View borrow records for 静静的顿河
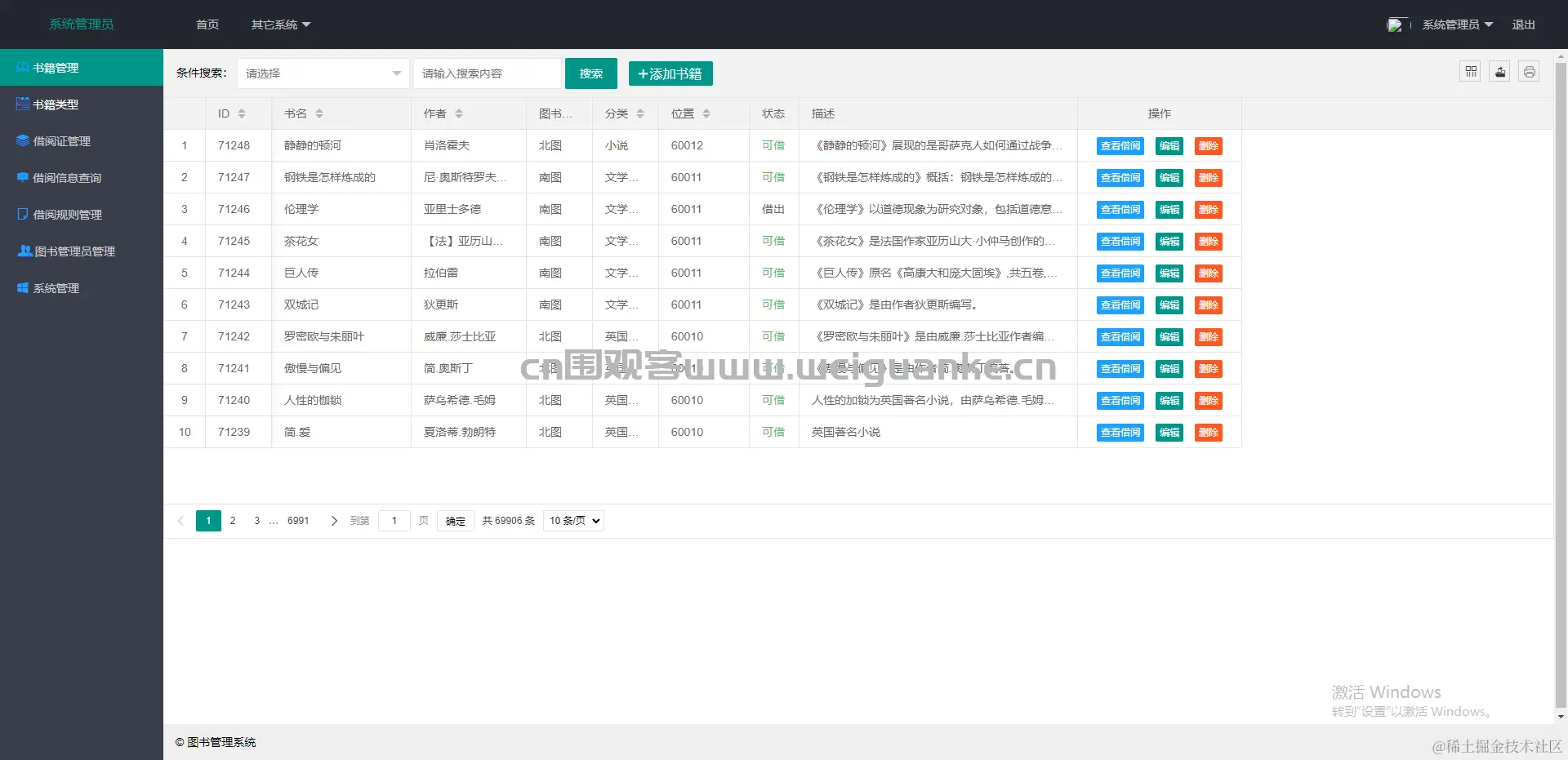This screenshot has height=760, width=1568. click(1120, 146)
